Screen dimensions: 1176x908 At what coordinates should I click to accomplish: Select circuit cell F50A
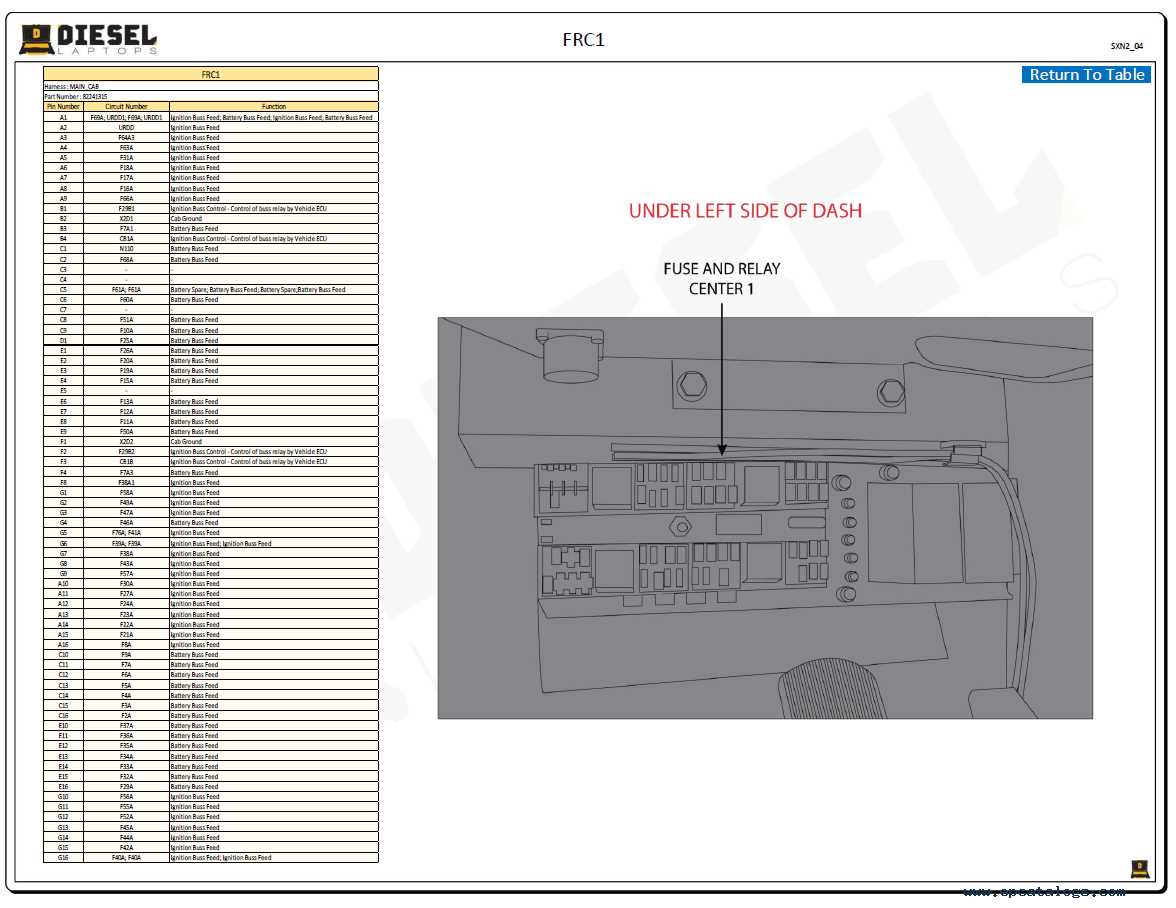[x=126, y=432]
